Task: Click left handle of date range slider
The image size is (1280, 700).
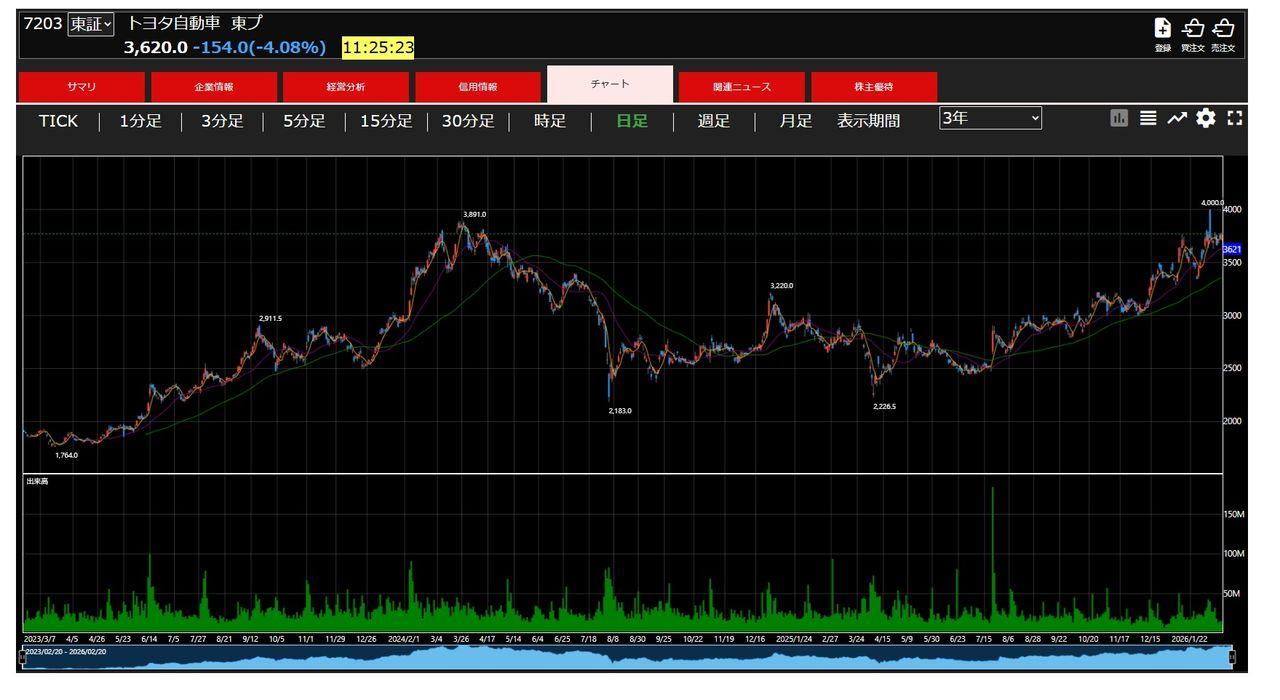Action: click(x=23, y=657)
